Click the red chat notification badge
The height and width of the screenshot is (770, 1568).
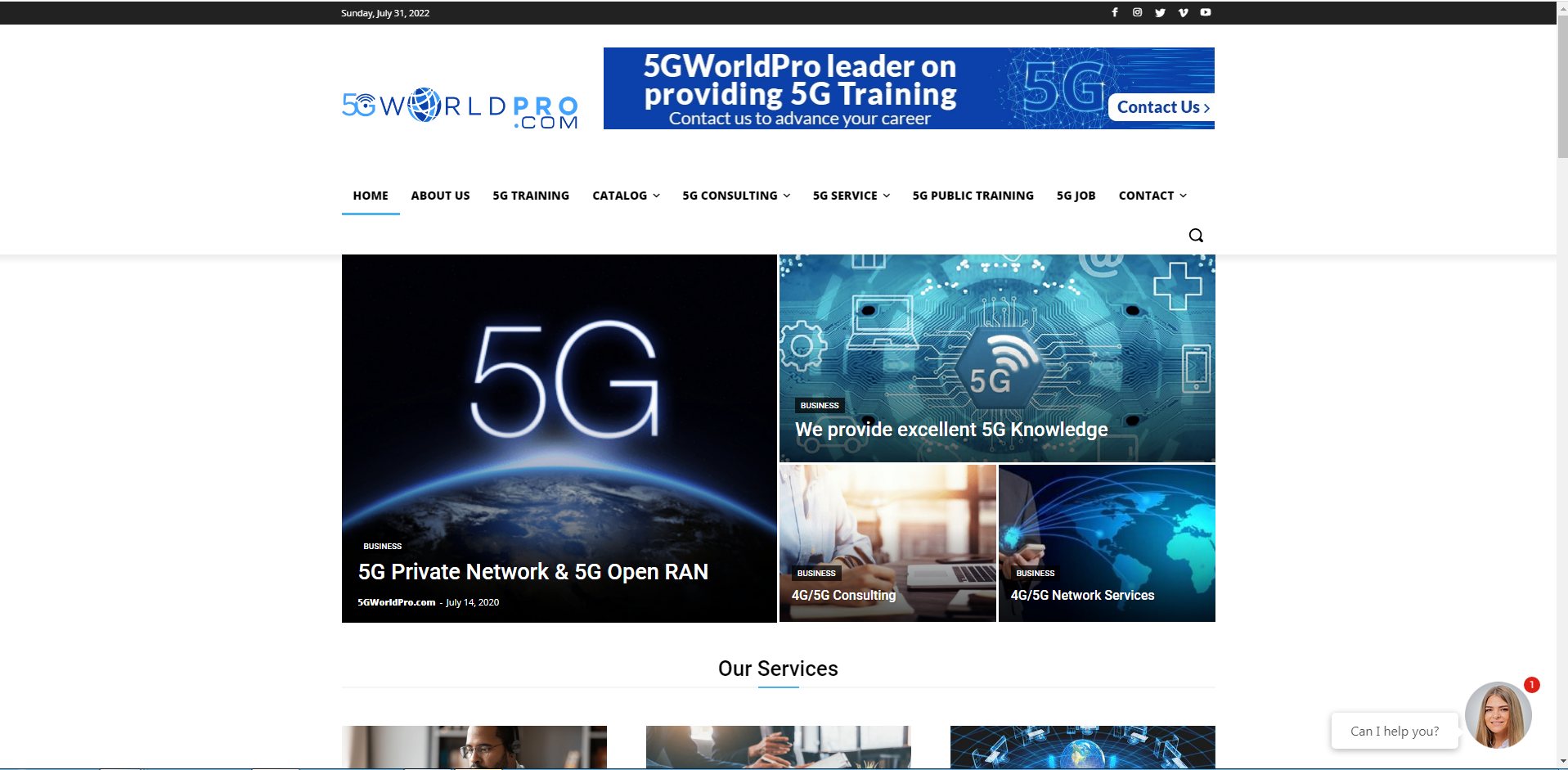click(x=1532, y=685)
